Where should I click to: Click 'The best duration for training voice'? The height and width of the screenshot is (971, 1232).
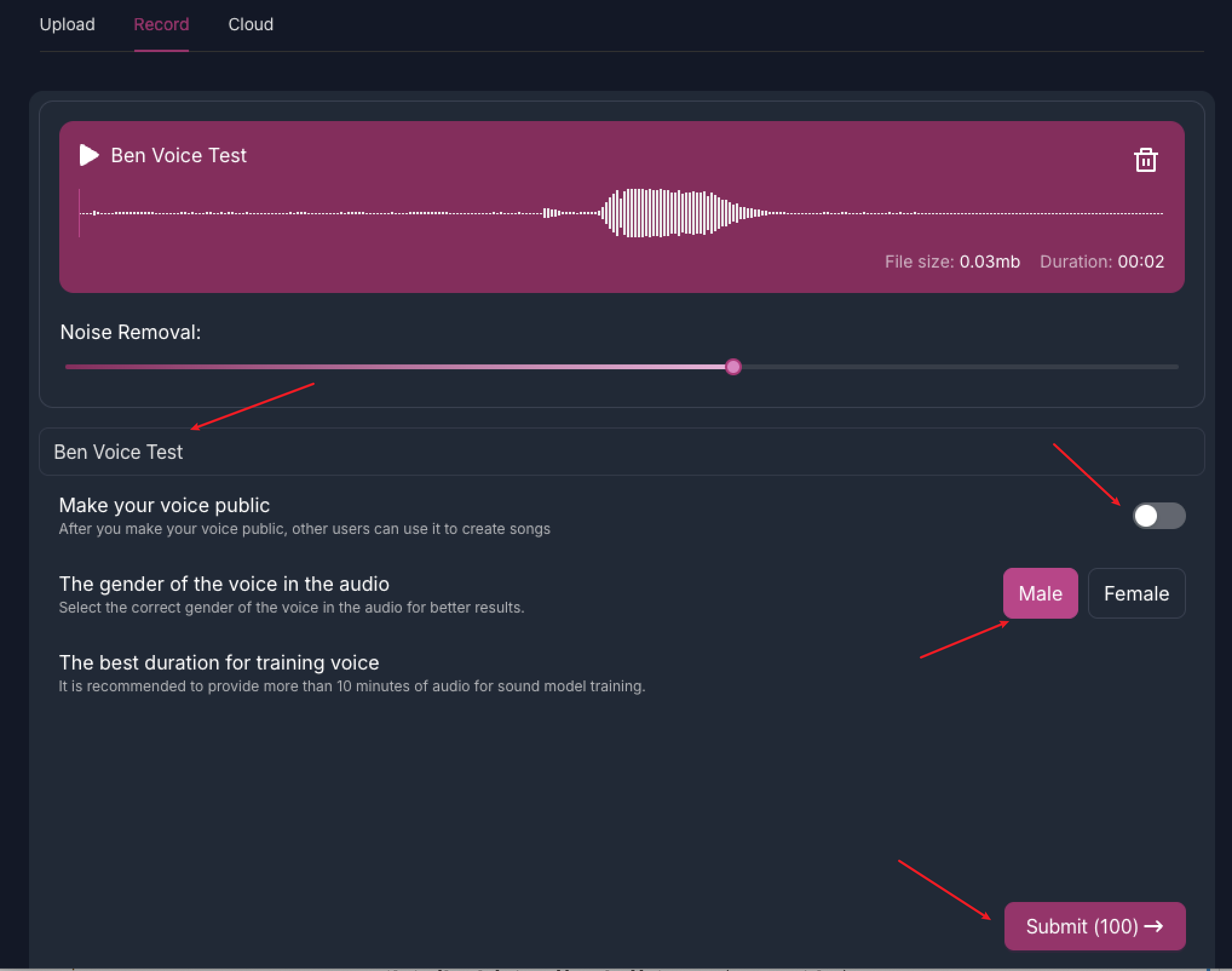(219, 663)
